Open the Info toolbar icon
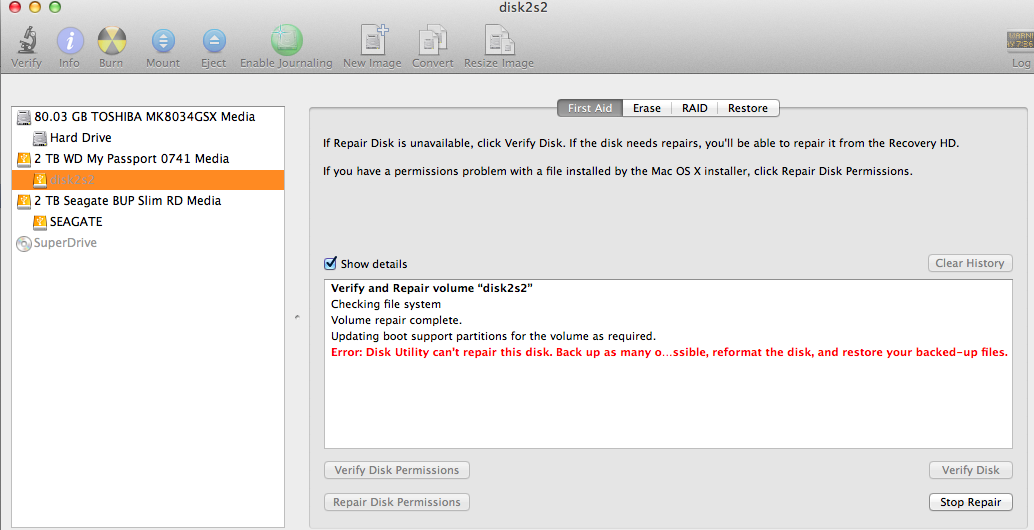 tap(70, 42)
